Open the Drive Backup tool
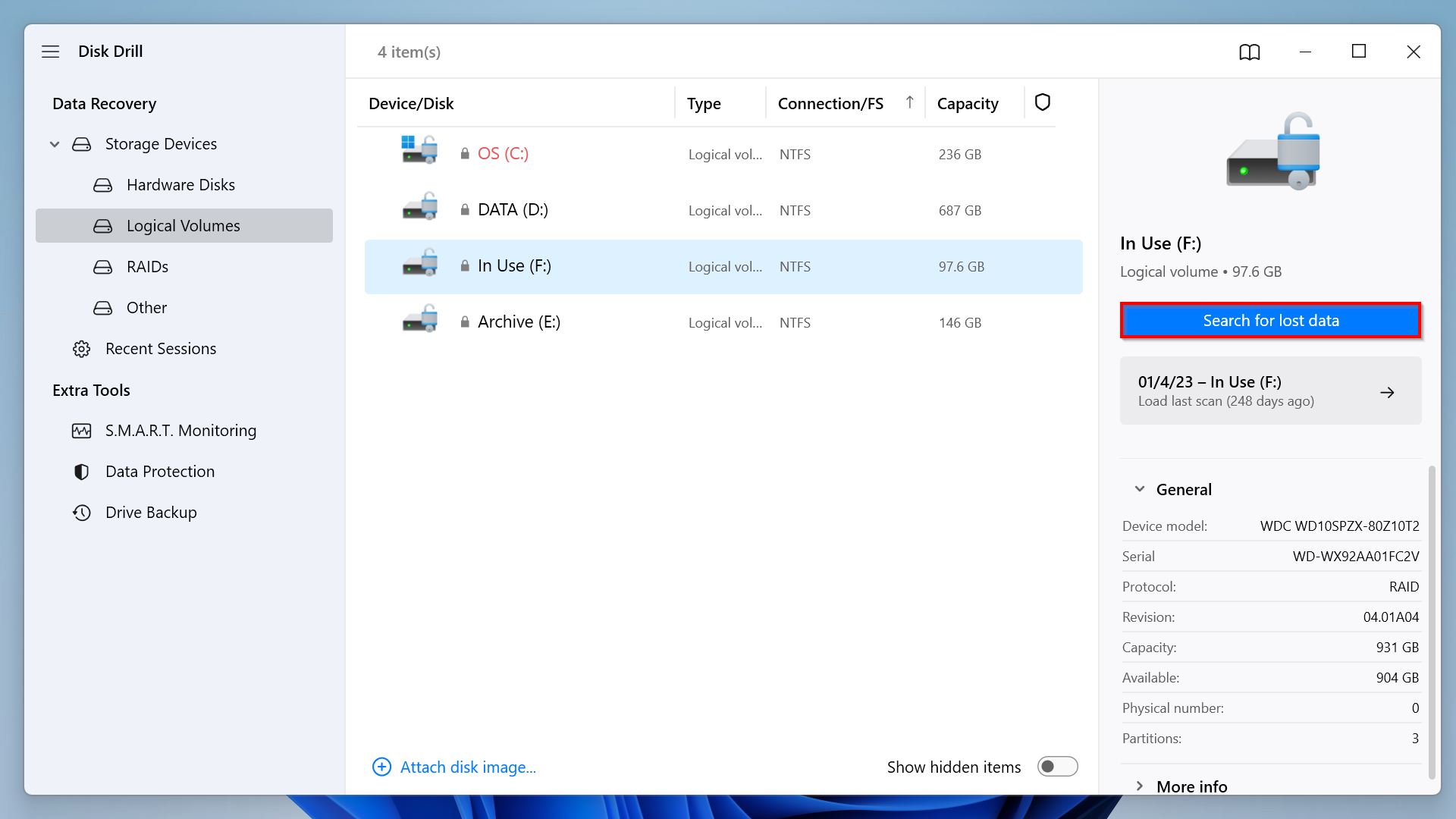 click(151, 511)
